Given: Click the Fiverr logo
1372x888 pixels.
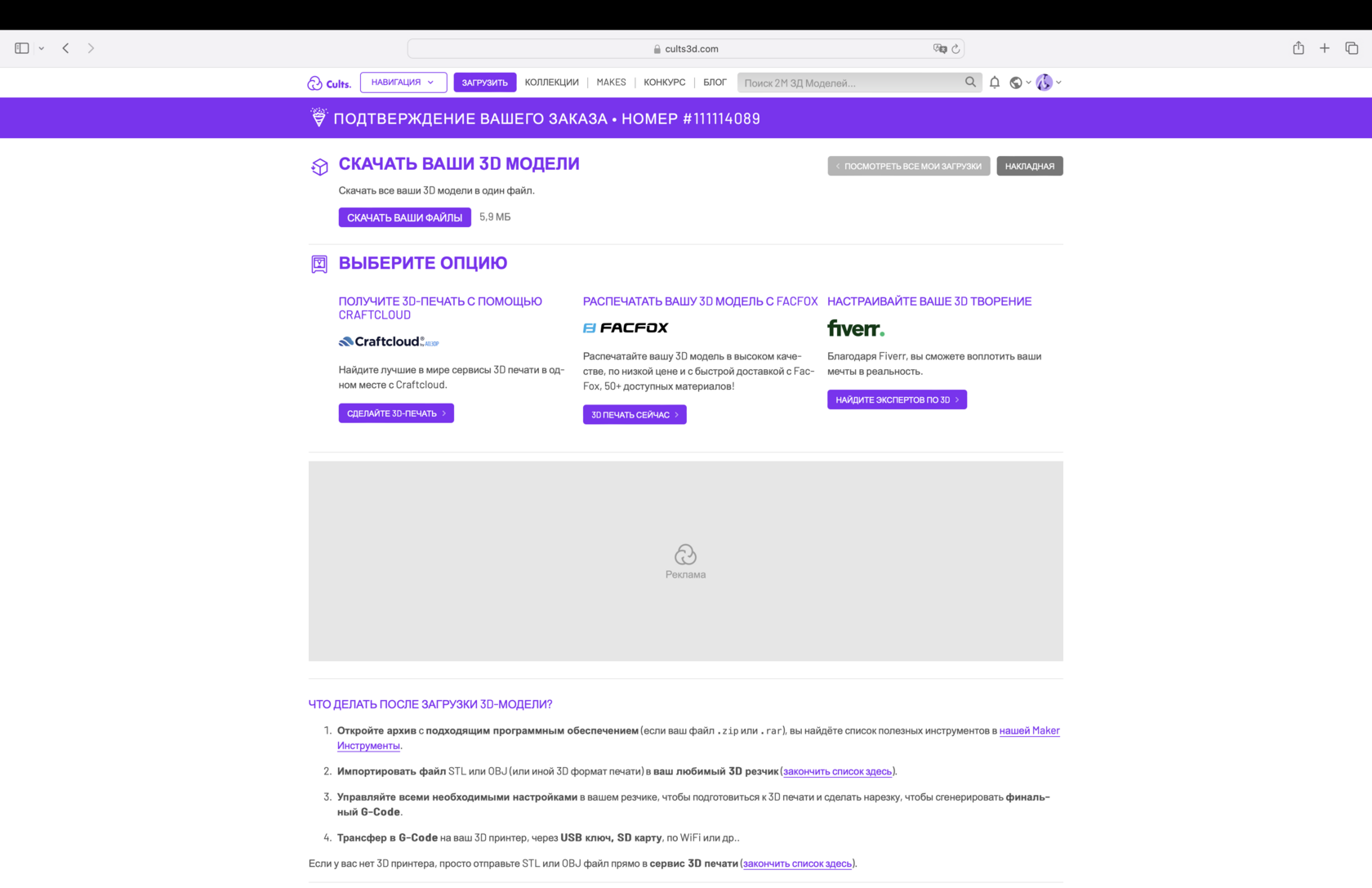Looking at the screenshot, I should pos(856,328).
